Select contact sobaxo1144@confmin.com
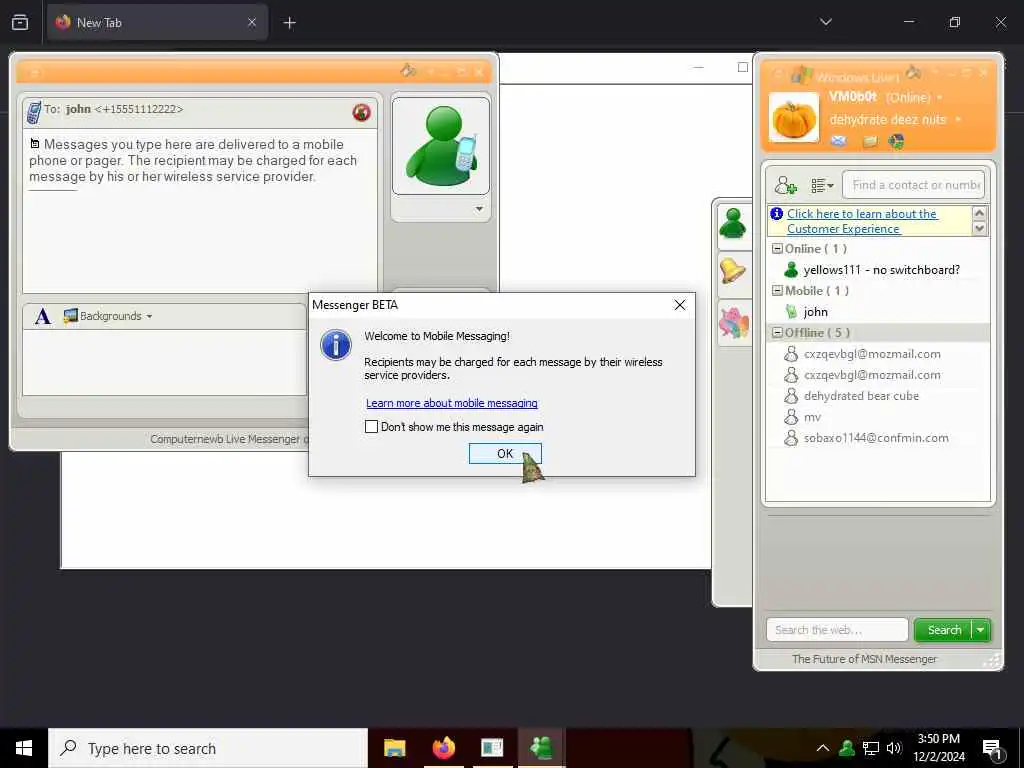1024x768 pixels. tap(878, 438)
